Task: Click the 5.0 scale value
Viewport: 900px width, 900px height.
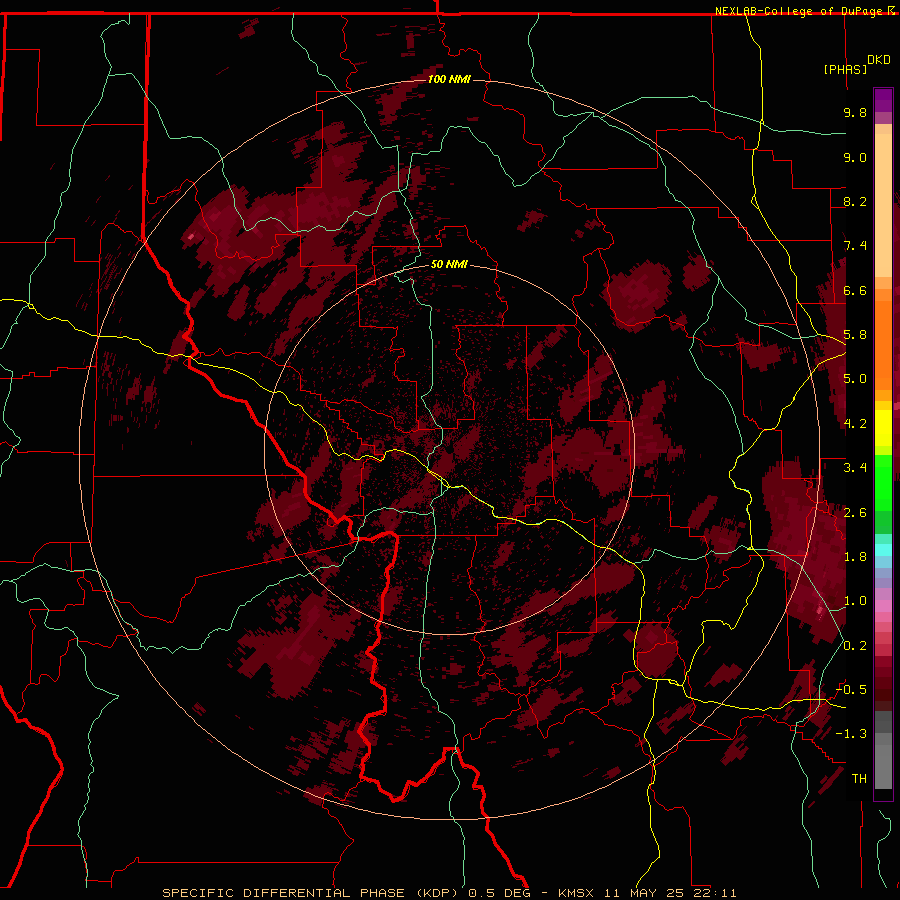Action: [855, 379]
